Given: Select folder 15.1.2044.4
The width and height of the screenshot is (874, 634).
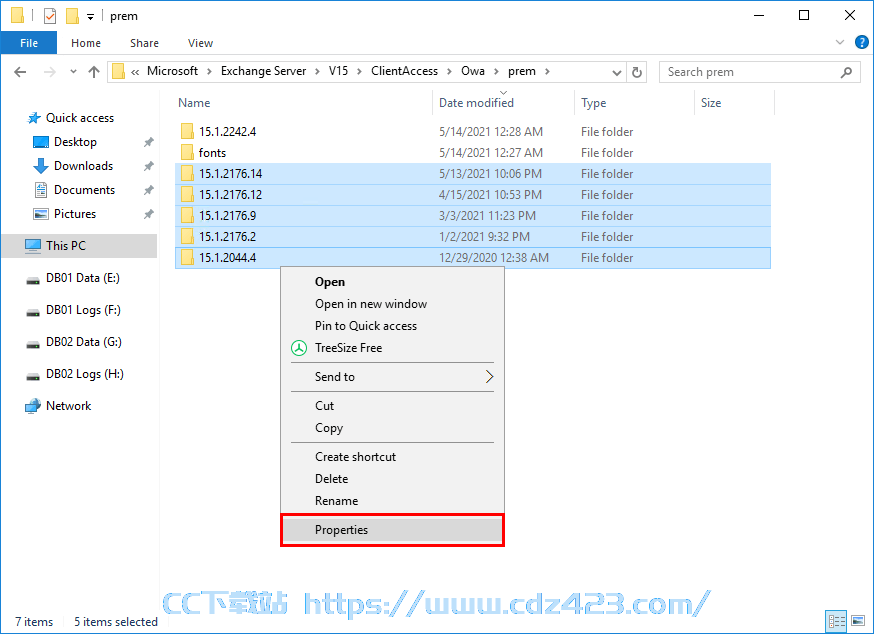Looking at the screenshot, I should [473, 258].
